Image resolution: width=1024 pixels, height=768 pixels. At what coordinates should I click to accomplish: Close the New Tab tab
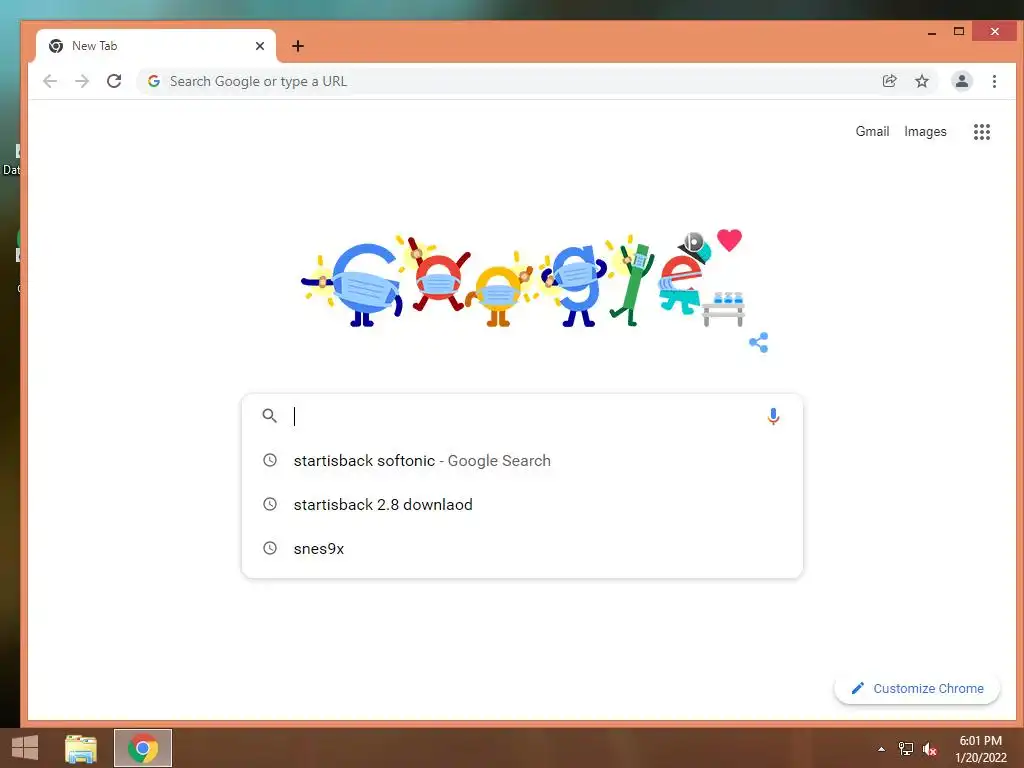coord(260,46)
